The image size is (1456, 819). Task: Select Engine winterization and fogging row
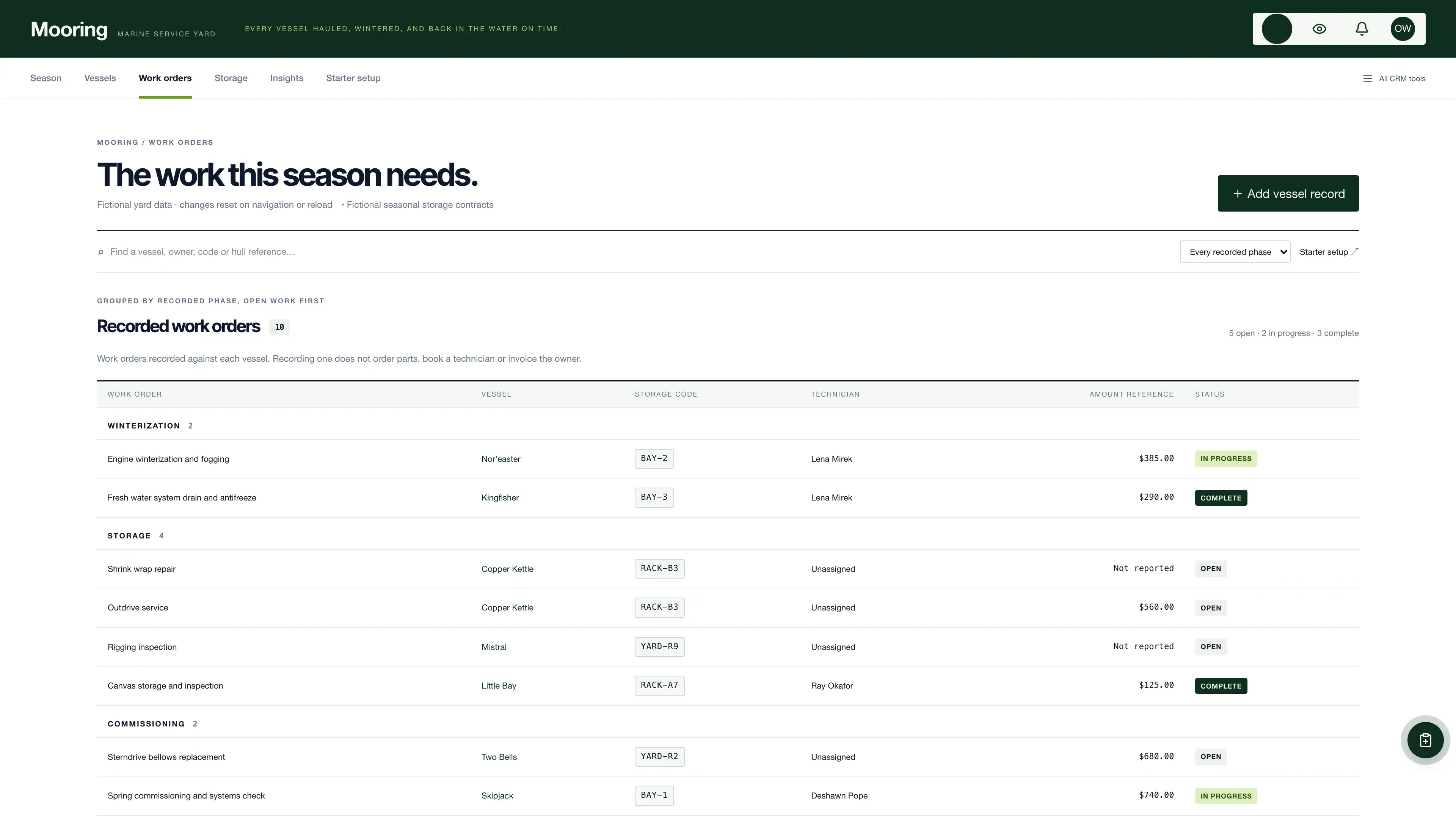click(728, 459)
